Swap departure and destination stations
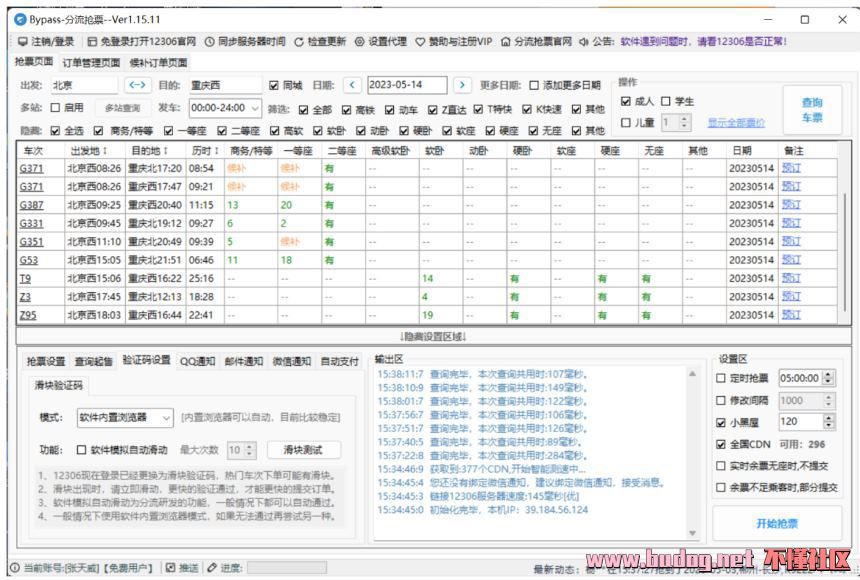Screen dimensions: 860x580 coord(138,85)
